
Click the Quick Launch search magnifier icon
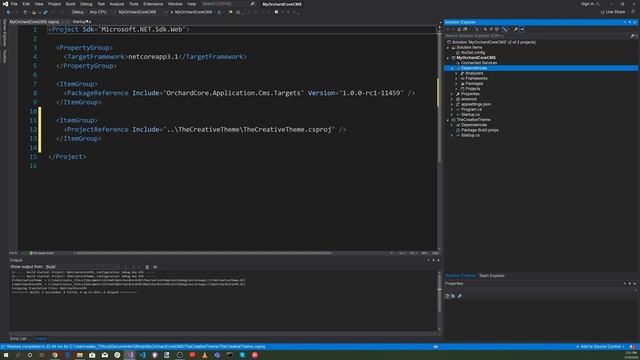tap(252, 4)
